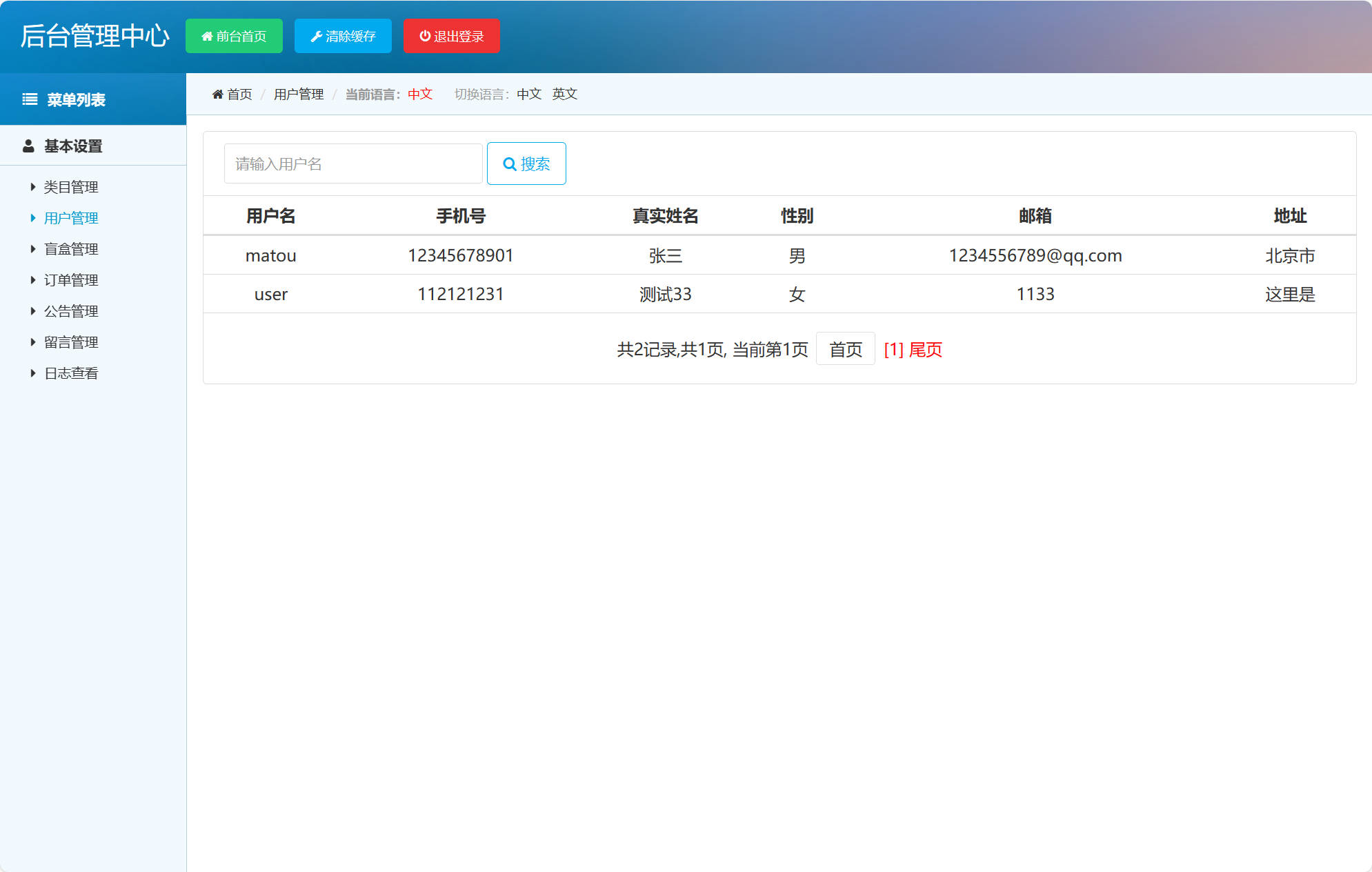The height and width of the screenshot is (872, 1372).
Task: Go to 尾页 in pagination
Action: click(x=924, y=350)
